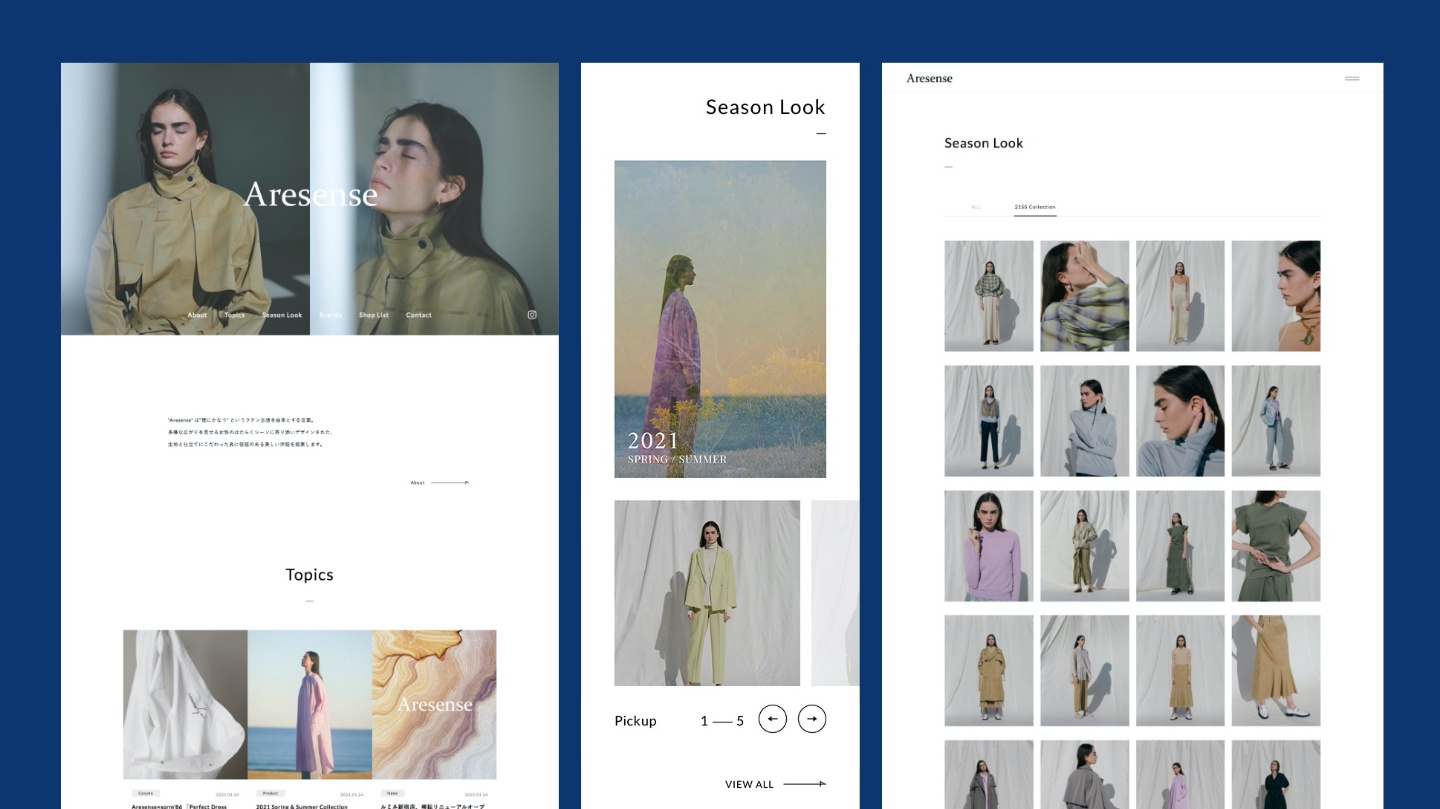Open the white shirt topic thumbnail
This screenshot has width=1440, height=809.
coord(185,704)
